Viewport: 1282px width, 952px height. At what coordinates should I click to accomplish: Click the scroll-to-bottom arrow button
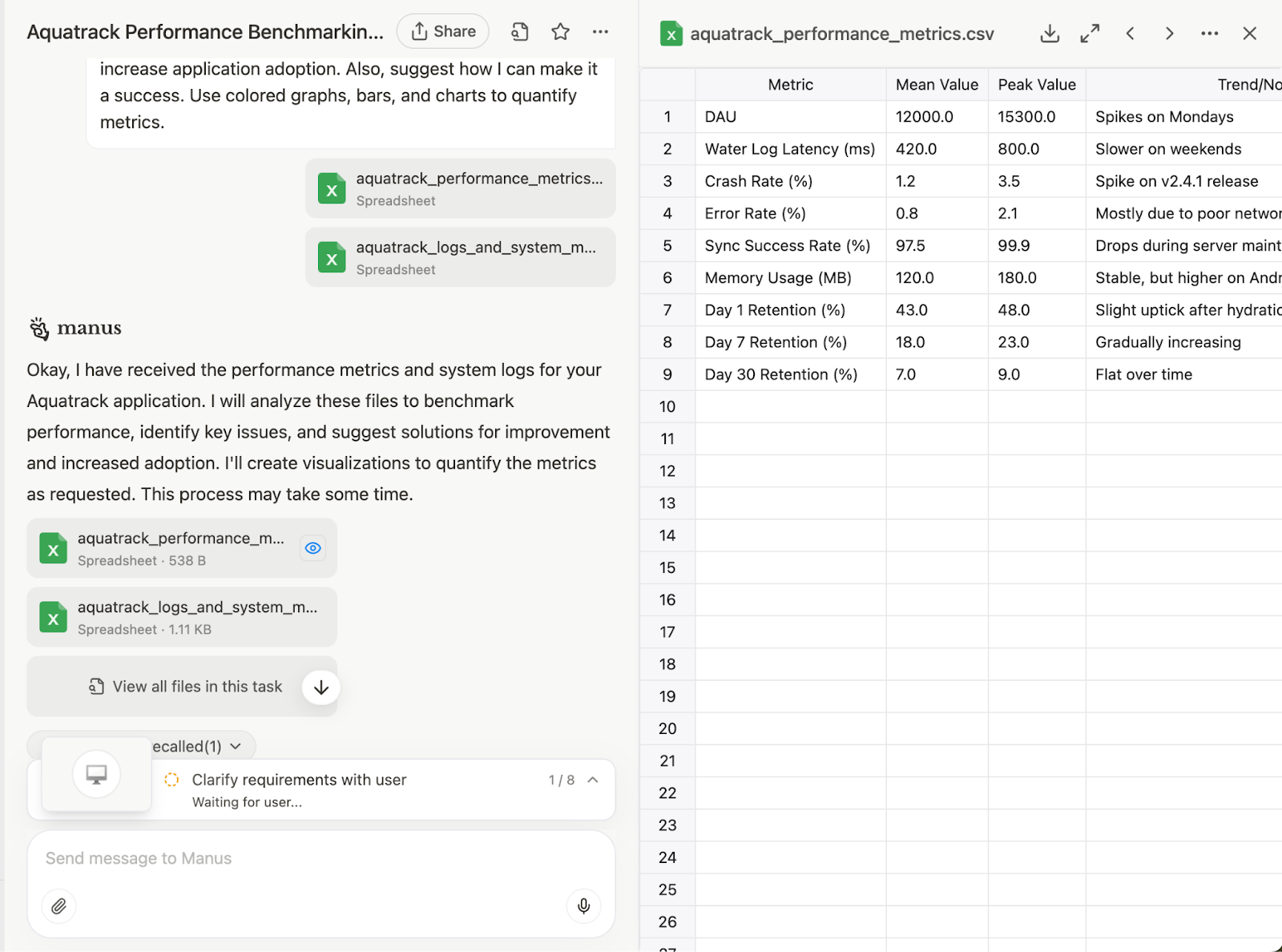click(x=321, y=688)
